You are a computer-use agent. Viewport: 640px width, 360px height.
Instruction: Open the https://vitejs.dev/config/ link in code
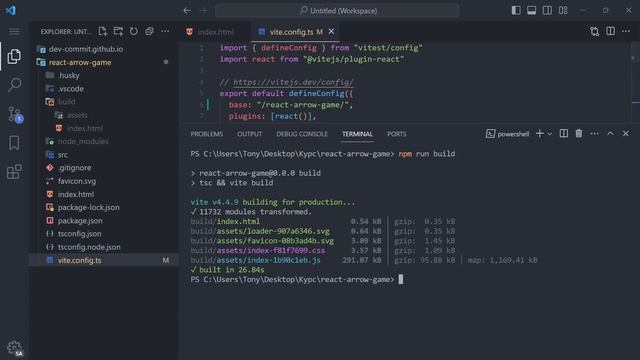(x=293, y=82)
